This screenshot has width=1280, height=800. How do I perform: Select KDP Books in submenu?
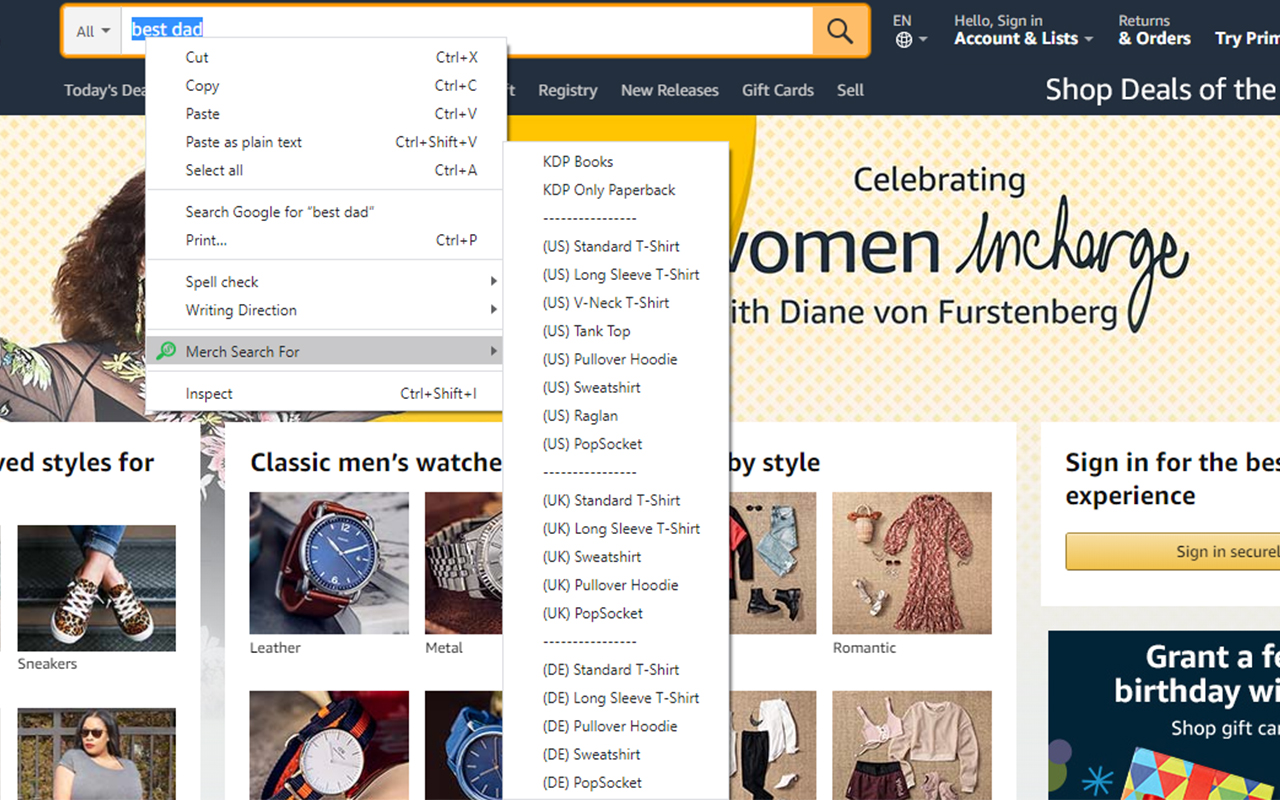pos(616,161)
